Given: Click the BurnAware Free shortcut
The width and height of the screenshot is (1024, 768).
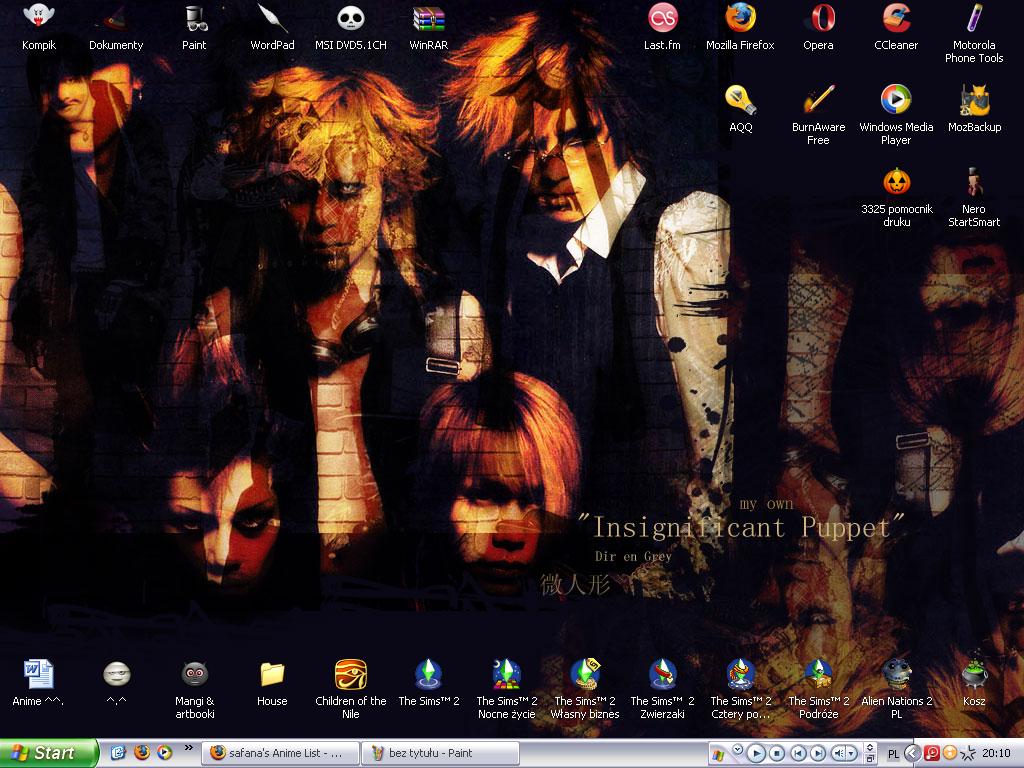Looking at the screenshot, I should click(x=818, y=116).
